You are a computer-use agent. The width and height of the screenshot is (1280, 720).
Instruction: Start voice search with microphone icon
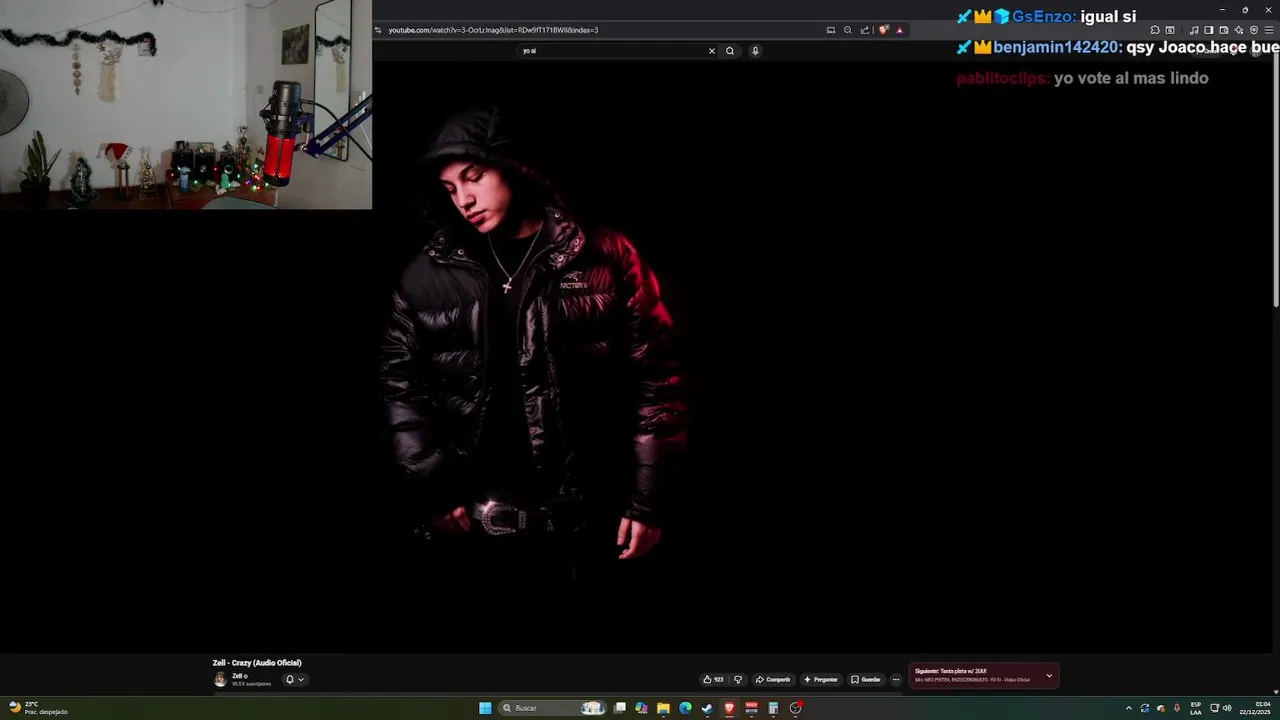coord(755,51)
